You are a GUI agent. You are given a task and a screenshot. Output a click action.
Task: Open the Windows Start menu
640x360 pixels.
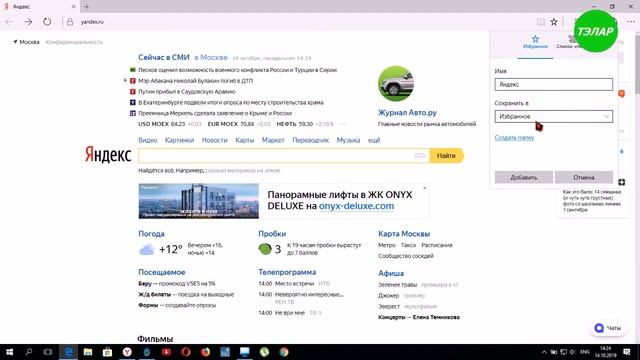pyautogui.click(x=9, y=352)
